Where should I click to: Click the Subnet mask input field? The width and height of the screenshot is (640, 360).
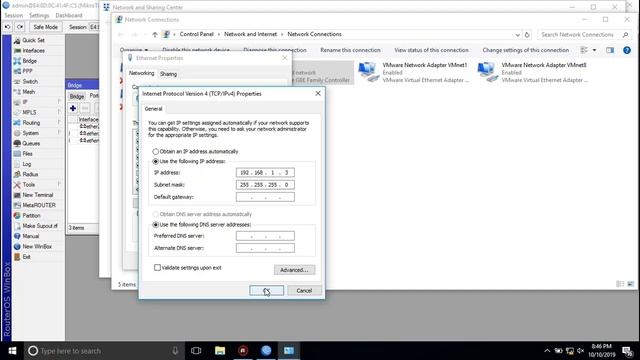pos(265,185)
